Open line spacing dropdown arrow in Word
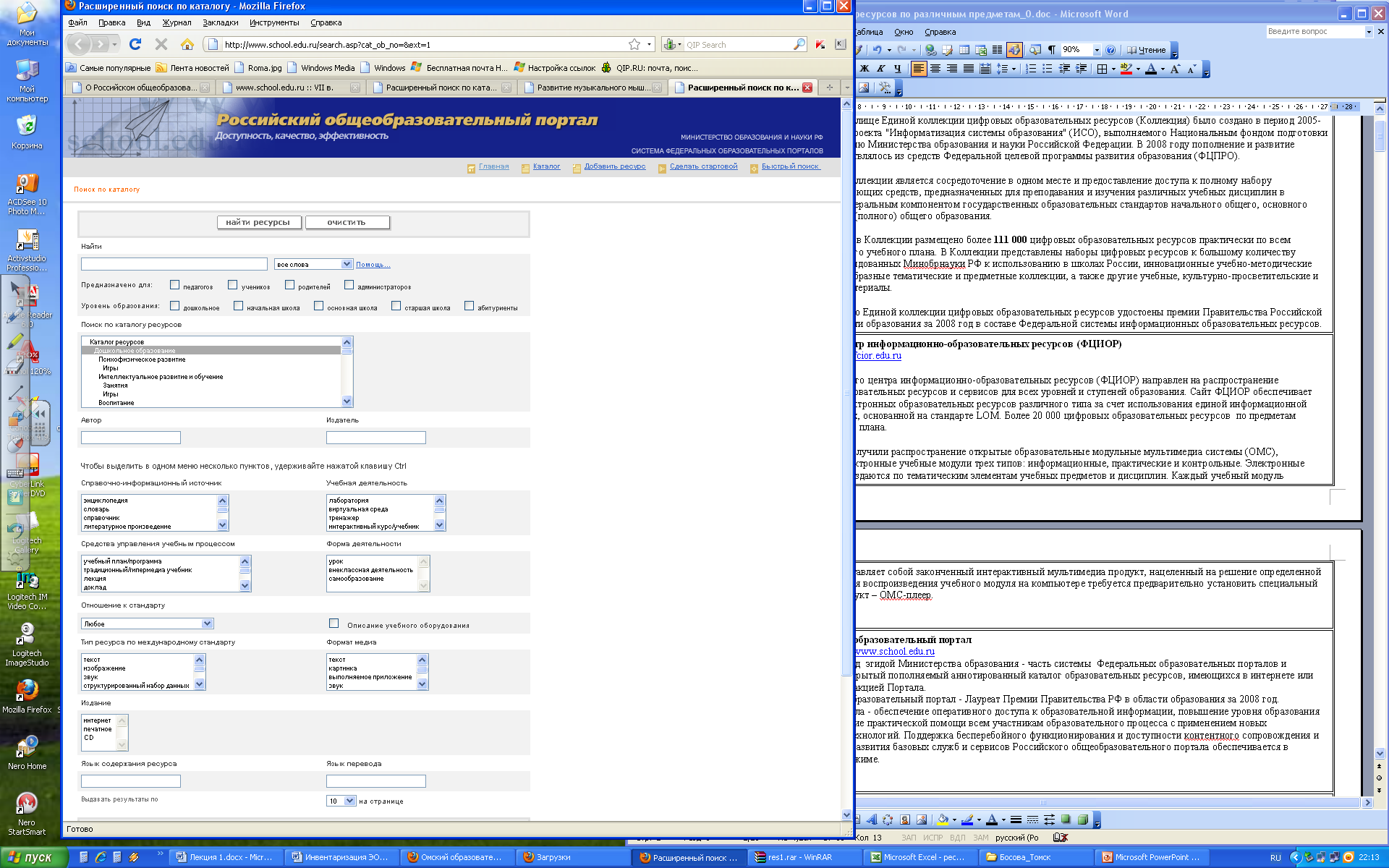This screenshot has width=1389, height=868. coord(1014,69)
